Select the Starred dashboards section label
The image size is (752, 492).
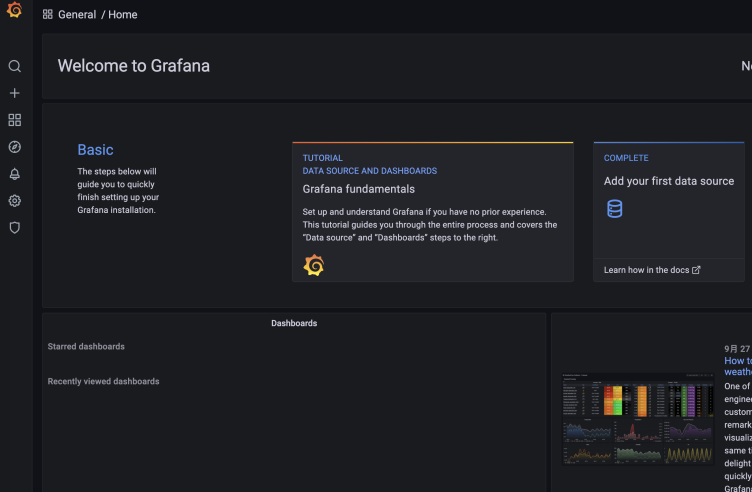point(86,346)
